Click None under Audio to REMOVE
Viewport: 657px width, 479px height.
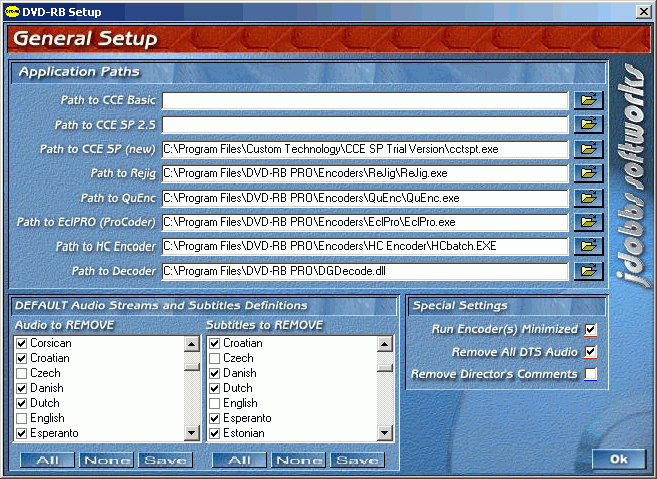[x=106, y=460]
